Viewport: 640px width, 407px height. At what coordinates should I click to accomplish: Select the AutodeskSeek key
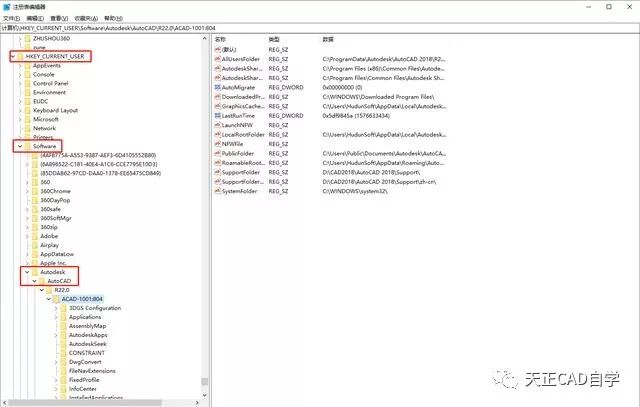[x=88, y=344]
